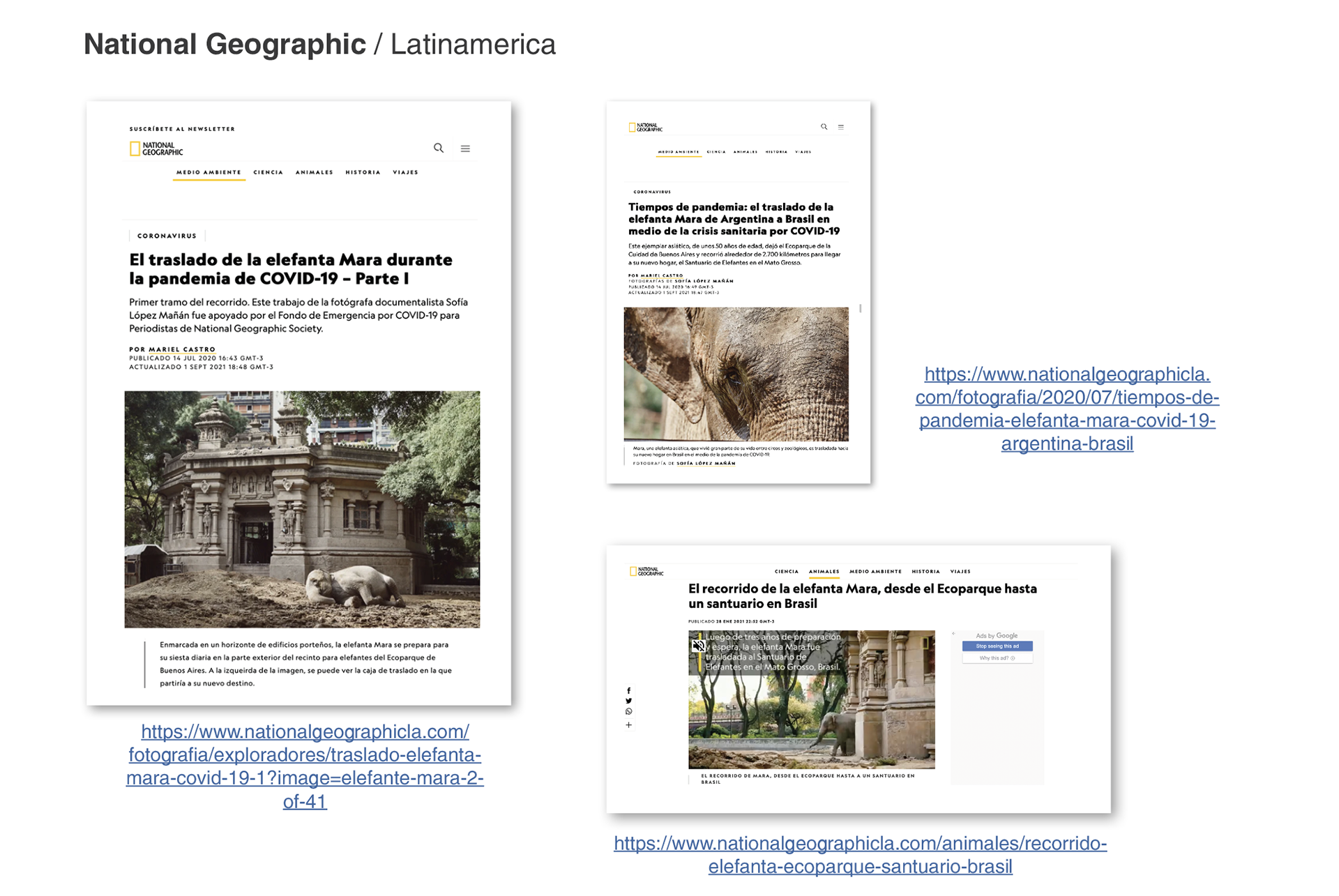
Task: Click back arrow in Google ad panel
Action: 953,634
